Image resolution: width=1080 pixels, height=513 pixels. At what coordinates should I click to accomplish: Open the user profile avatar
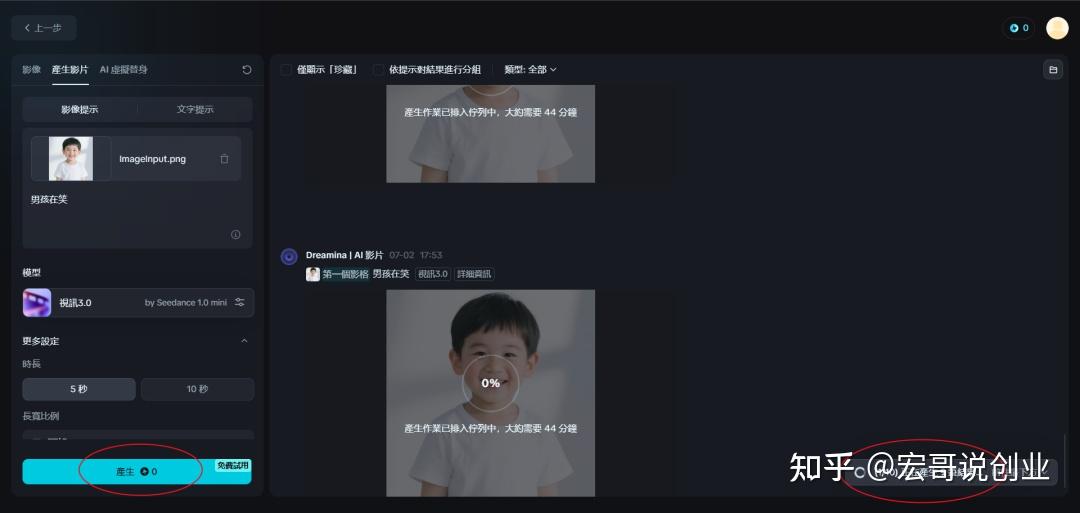1057,28
